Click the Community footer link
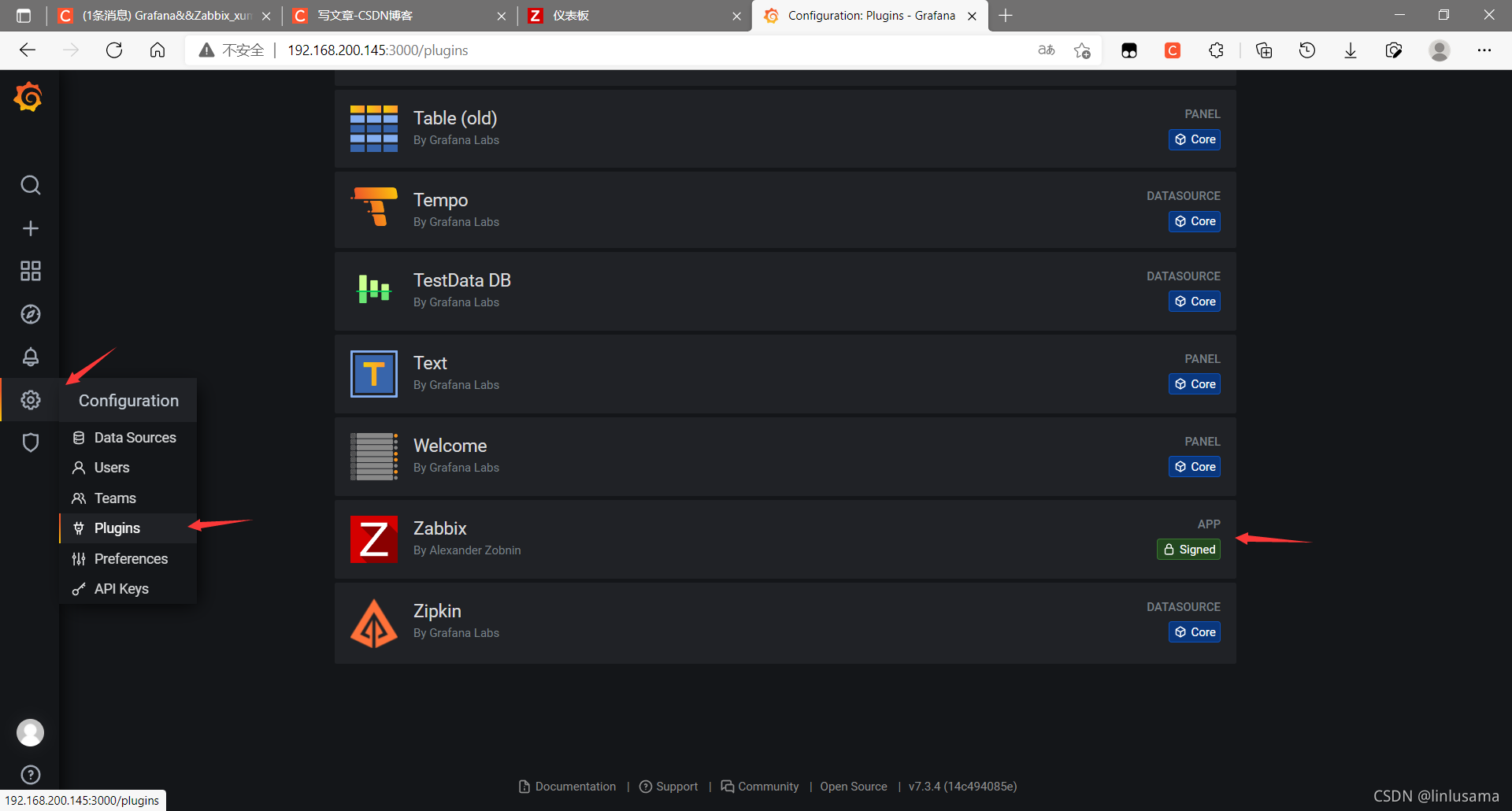1512x811 pixels. [x=768, y=786]
